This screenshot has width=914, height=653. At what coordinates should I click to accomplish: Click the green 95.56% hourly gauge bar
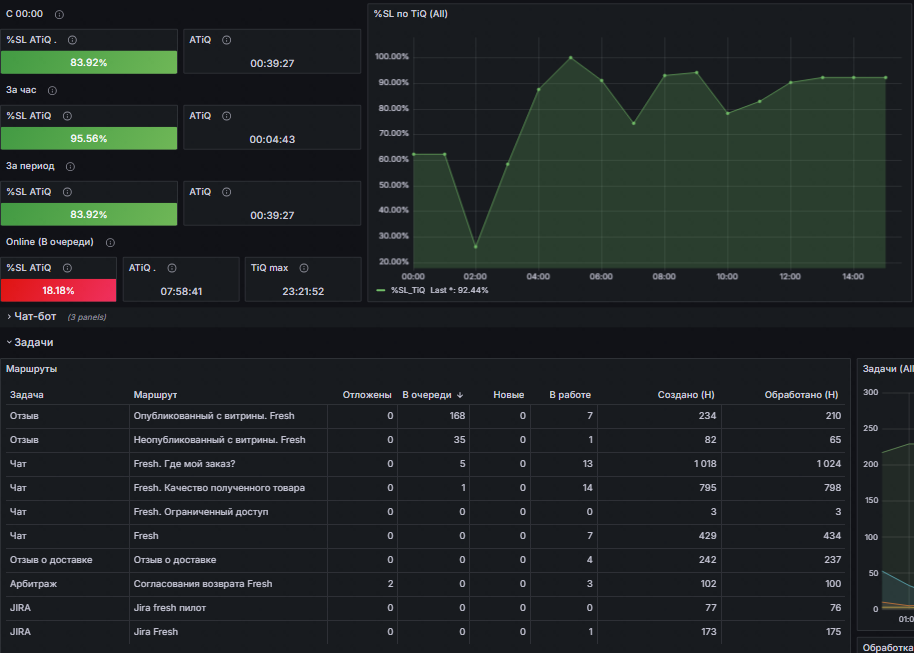point(89,139)
